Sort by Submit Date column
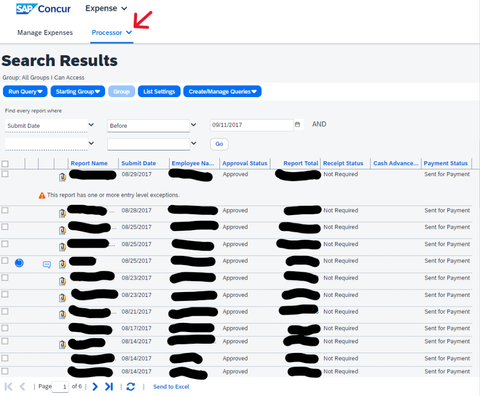 139,163
